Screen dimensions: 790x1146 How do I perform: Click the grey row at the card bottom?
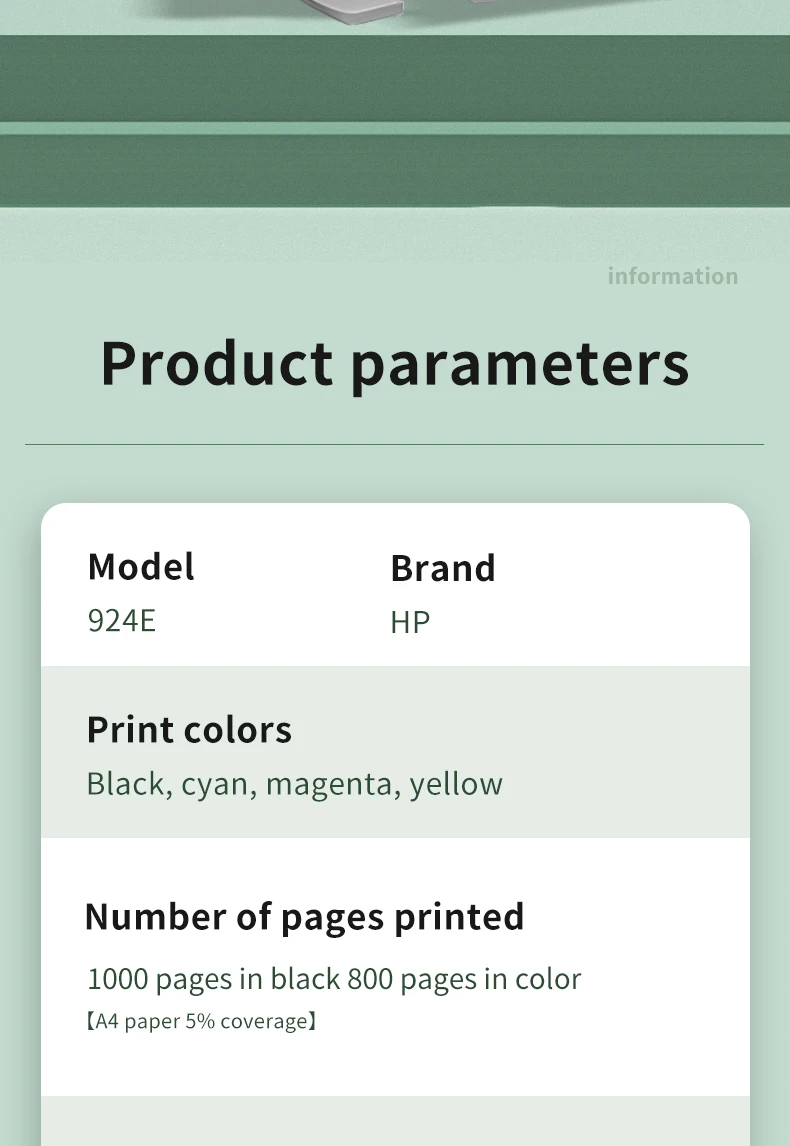tap(394, 1122)
